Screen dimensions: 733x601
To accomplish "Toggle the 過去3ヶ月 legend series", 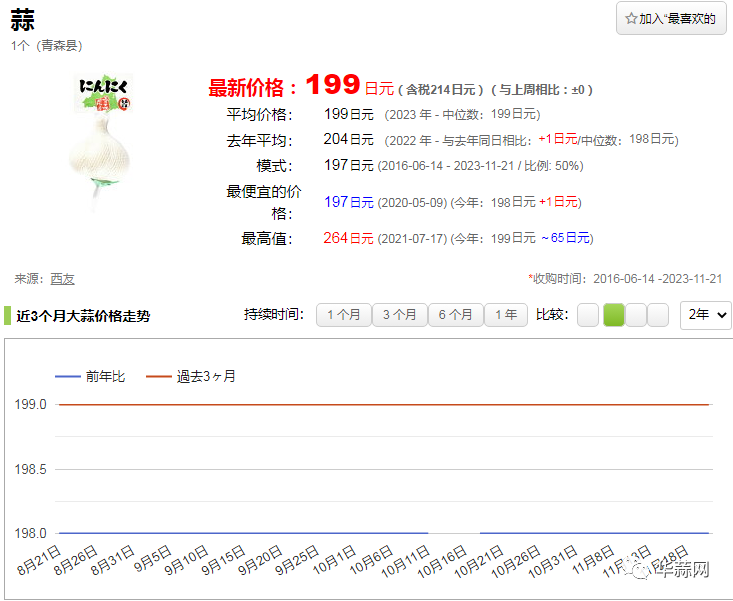I will pos(206,377).
